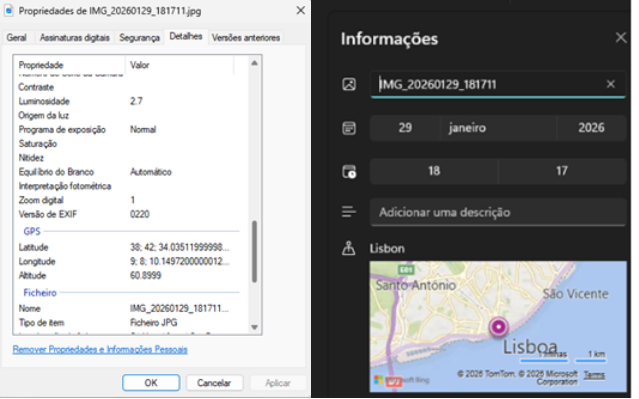Click the location pin icon beside Lisbon
639x399 pixels.
[x=348, y=248]
